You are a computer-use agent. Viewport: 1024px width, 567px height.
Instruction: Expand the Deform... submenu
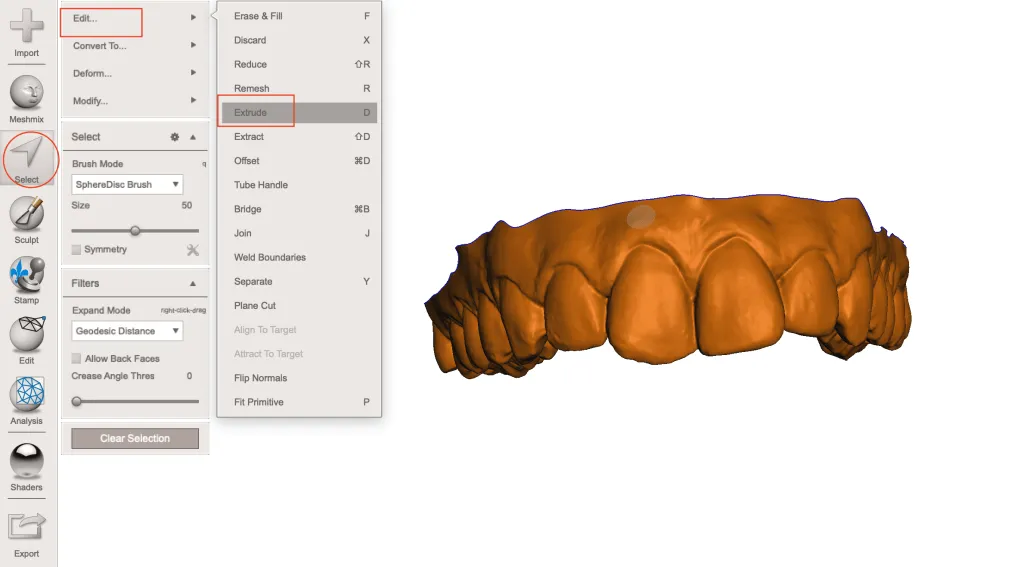(x=134, y=73)
